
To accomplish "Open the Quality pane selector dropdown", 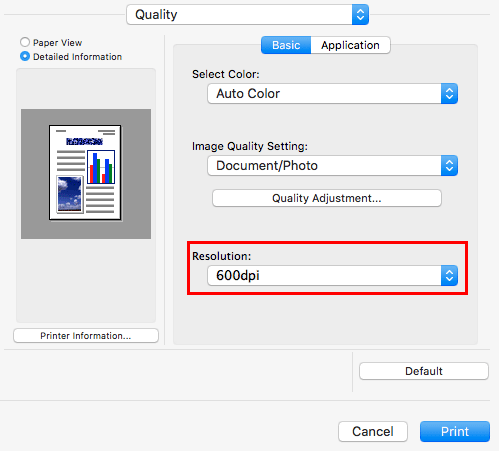I will (248, 15).
